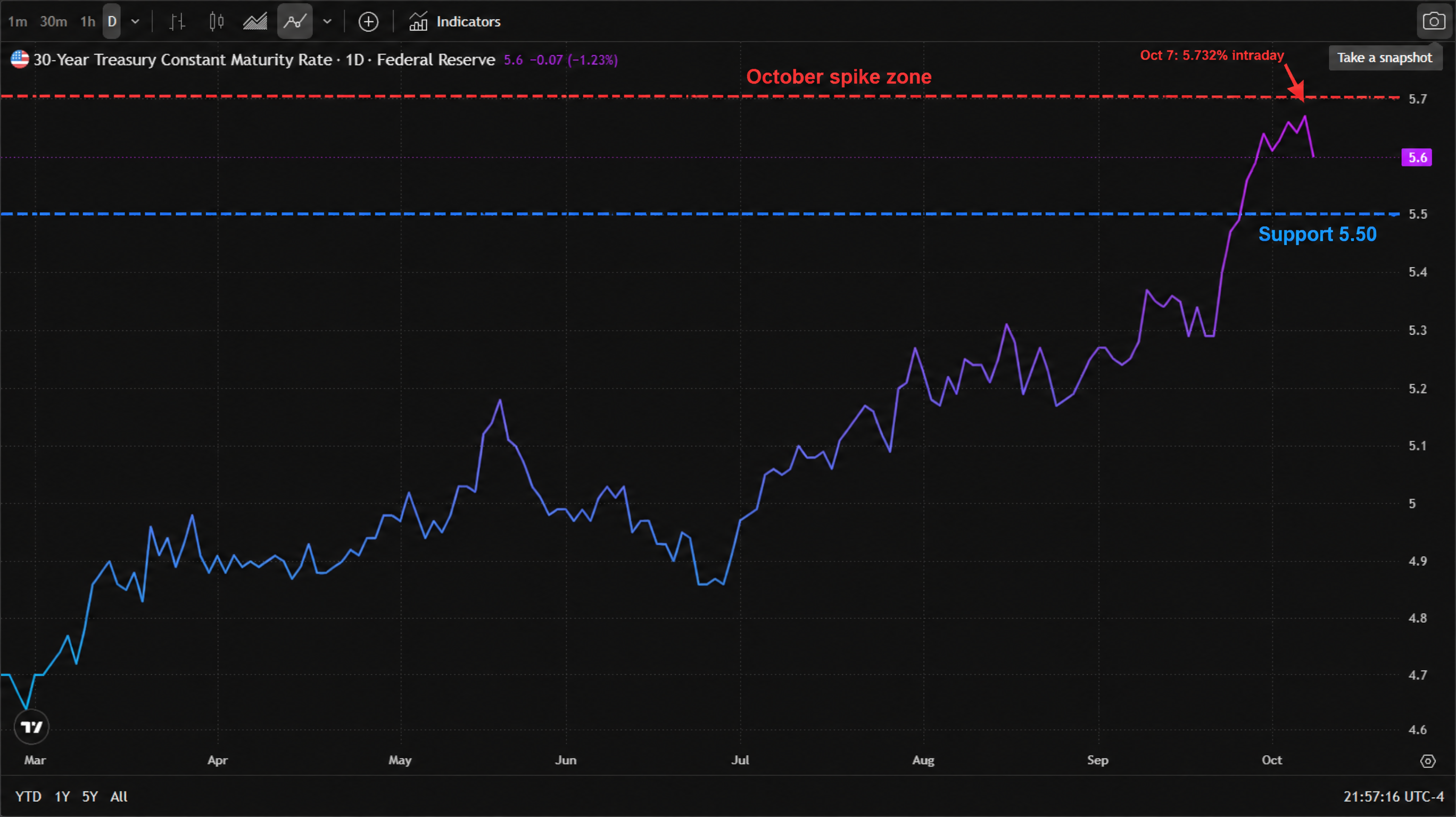Open chart settings gear near the price axis

[x=1428, y=761]
